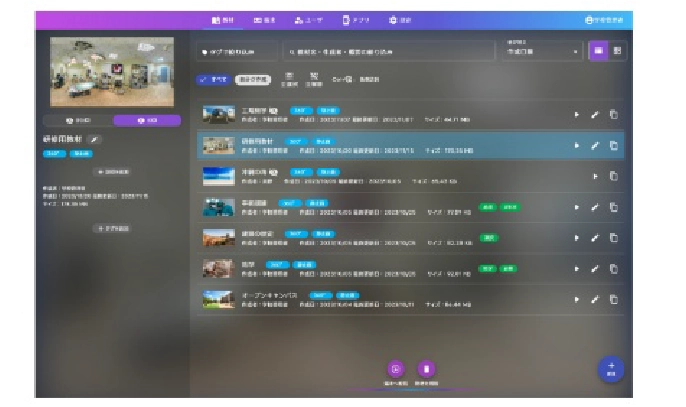
Task: Click the tag filter input field
Action: [237, 52]
